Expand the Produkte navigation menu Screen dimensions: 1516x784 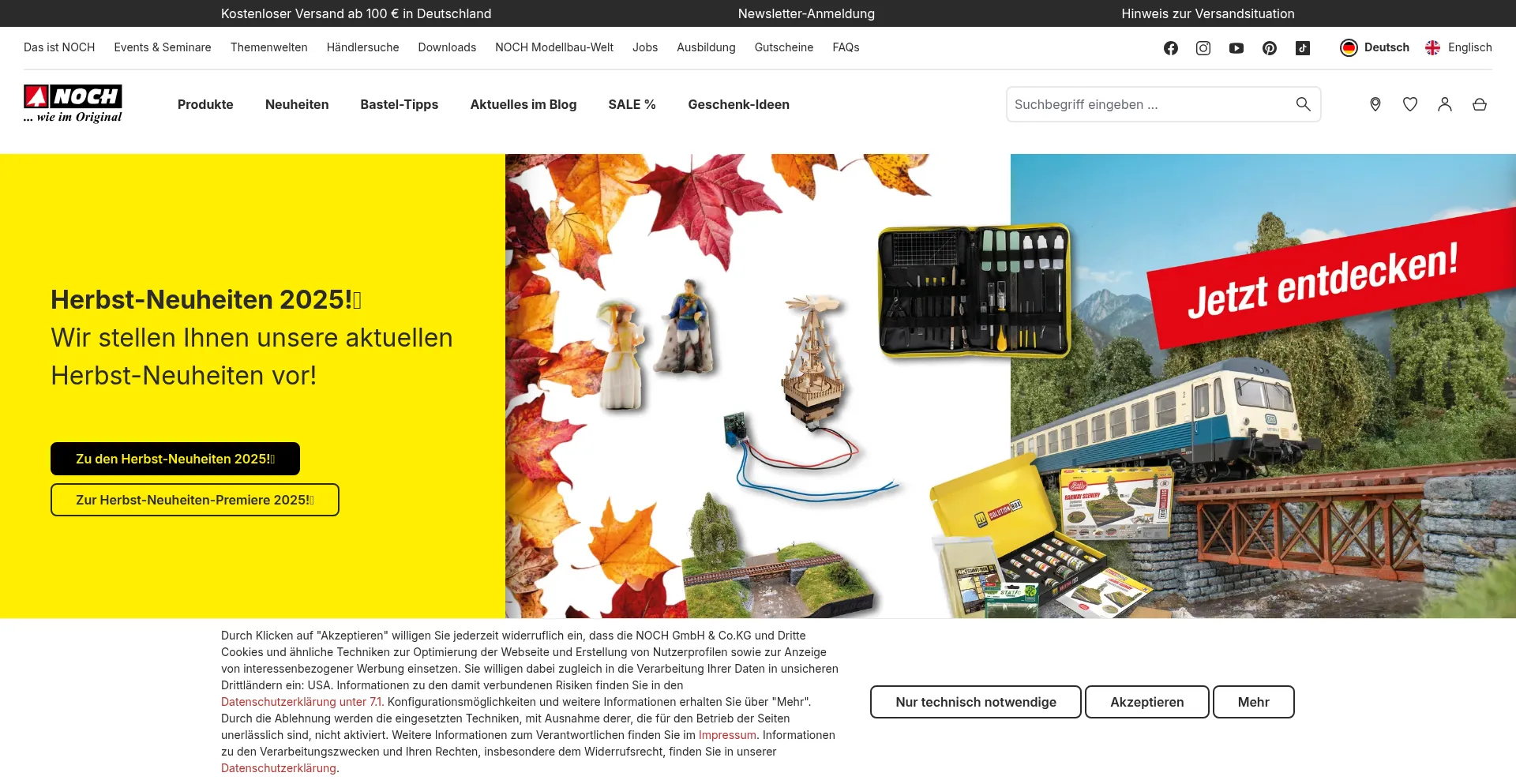point(205,104)
